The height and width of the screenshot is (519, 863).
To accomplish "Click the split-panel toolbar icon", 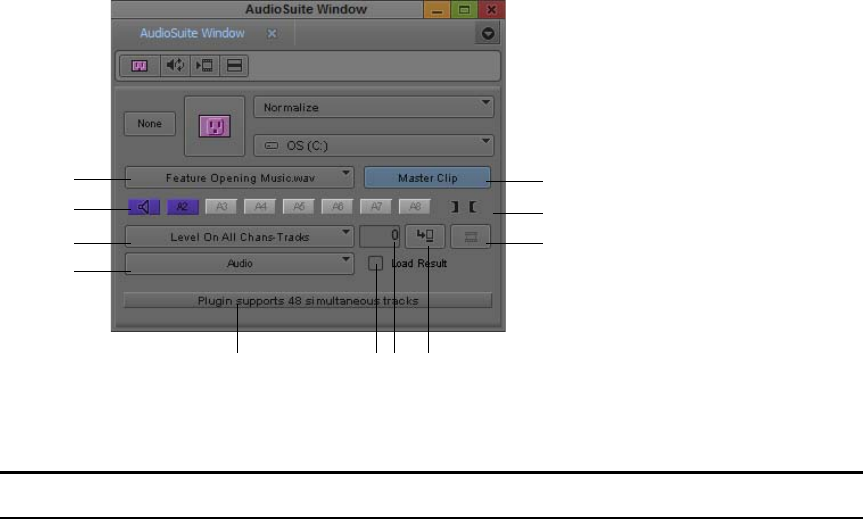I will (234, 65).
